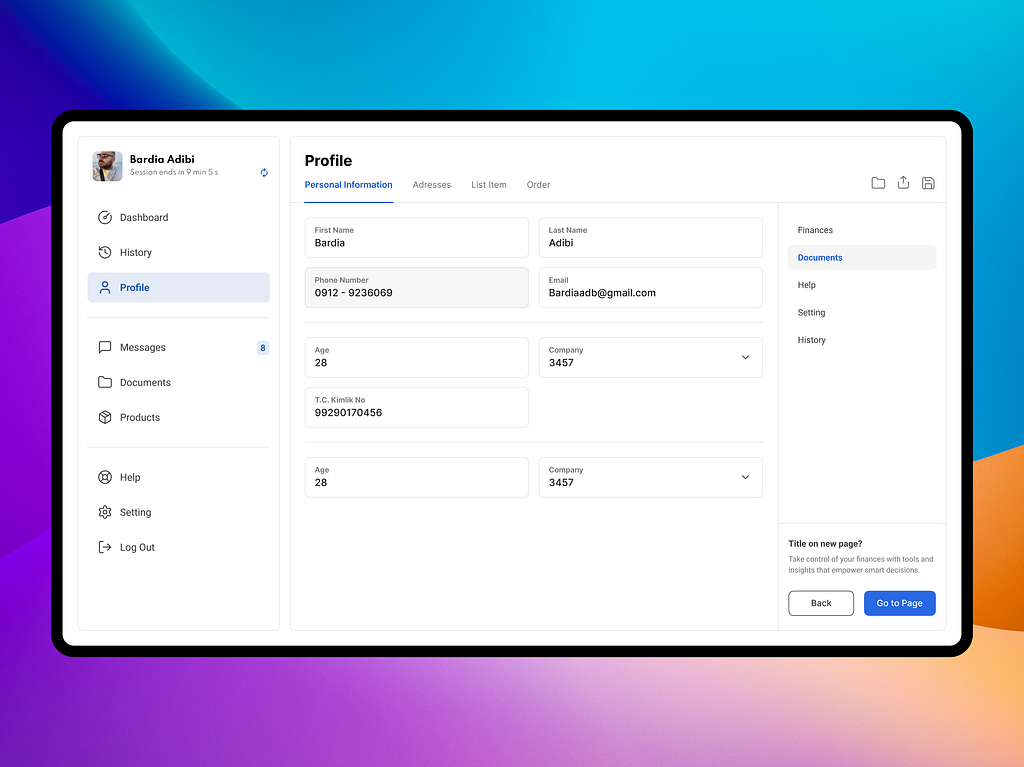This screenshot has height=767, width=1024.
Task: Open the Help label in left sidebar
Action: [130, 478]
